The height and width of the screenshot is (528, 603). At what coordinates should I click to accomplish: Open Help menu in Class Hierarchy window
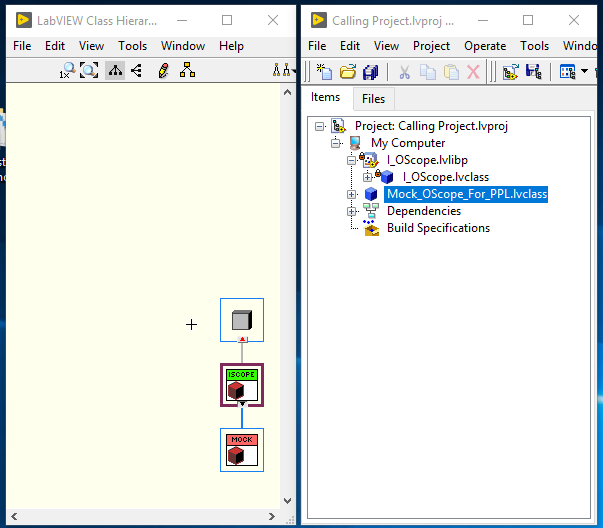[x=231, y=46]
